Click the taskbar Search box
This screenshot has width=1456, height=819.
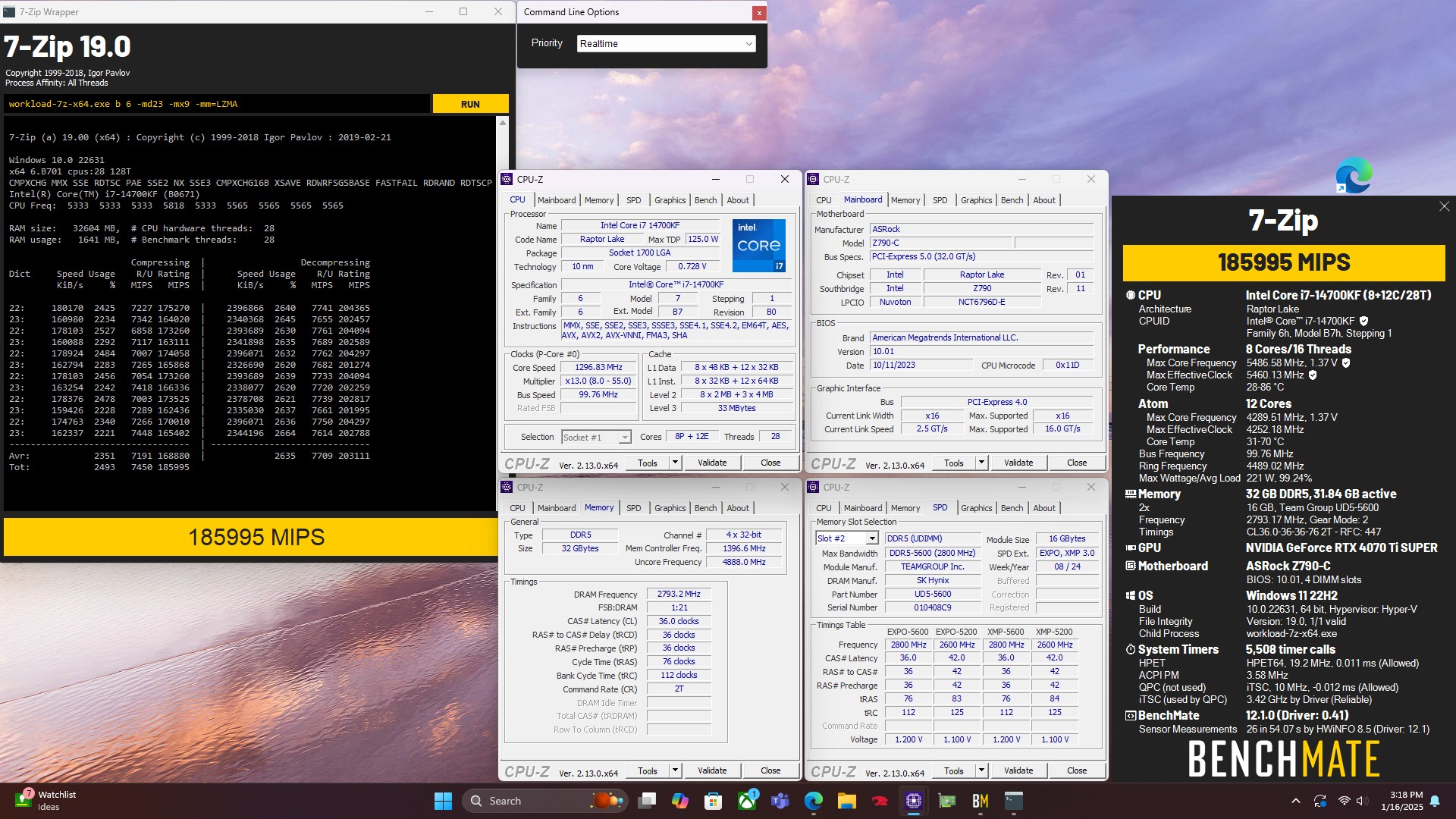point(544,801)
